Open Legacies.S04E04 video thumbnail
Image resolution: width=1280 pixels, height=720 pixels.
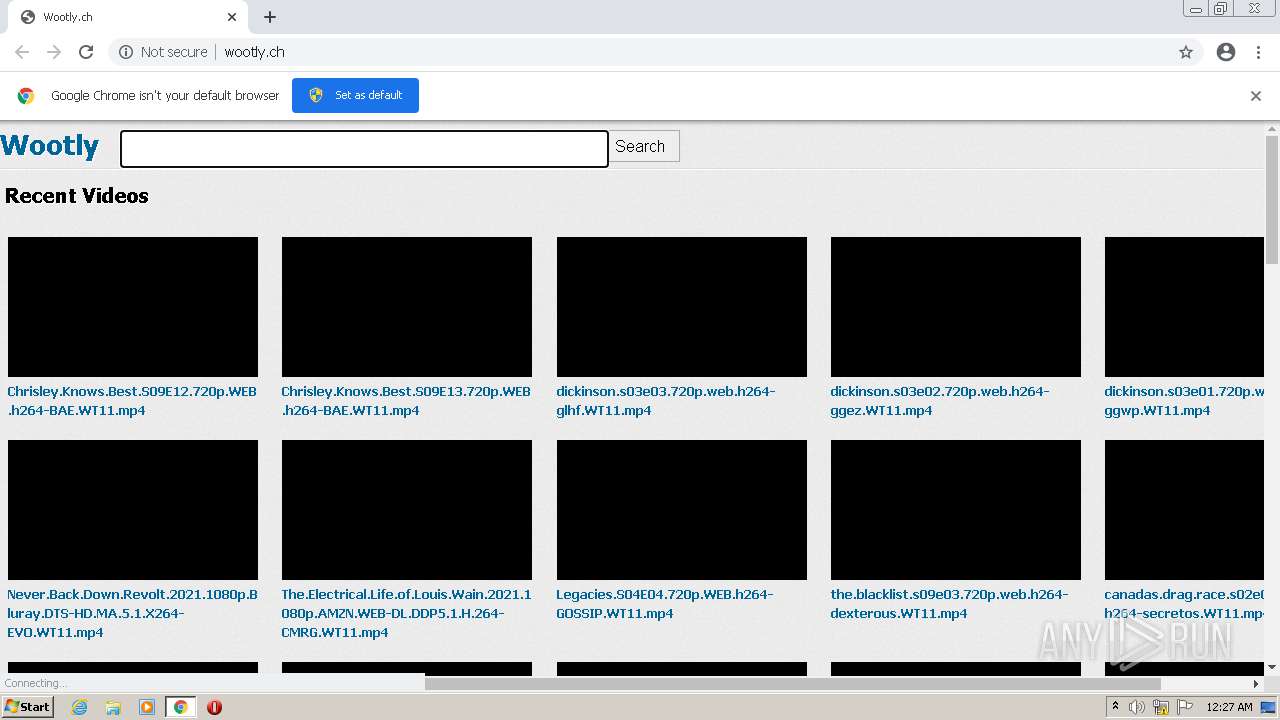(x=682, y=510)
